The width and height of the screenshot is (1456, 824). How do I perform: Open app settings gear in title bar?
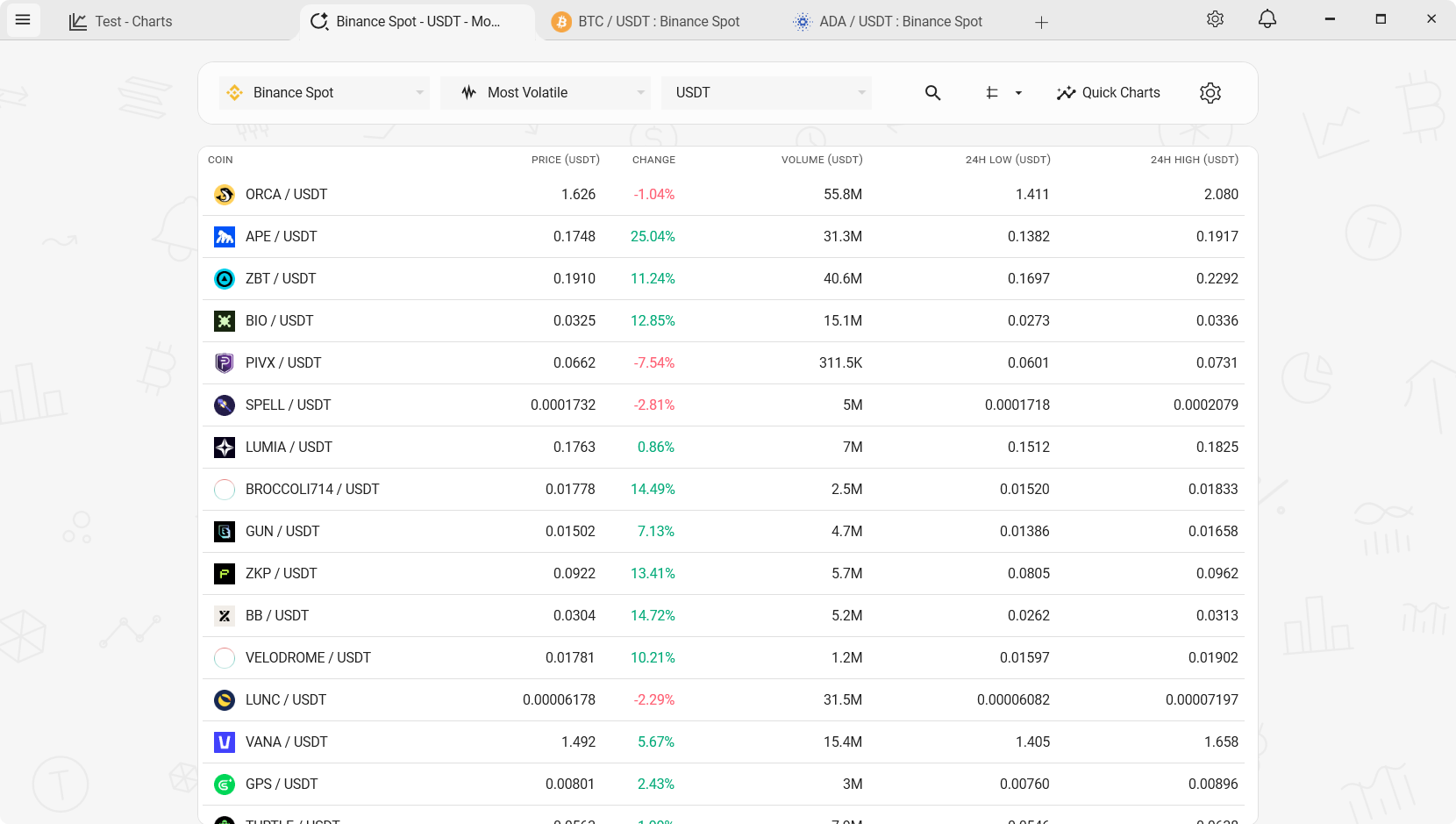1215,19
